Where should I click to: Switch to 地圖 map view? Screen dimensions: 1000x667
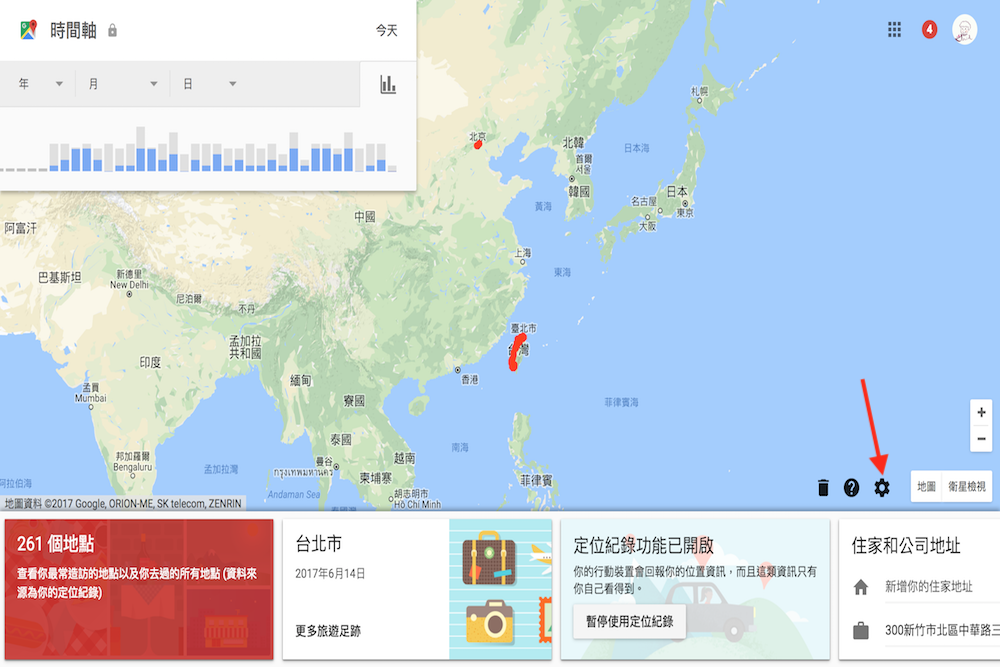click(x=927, y=486)
